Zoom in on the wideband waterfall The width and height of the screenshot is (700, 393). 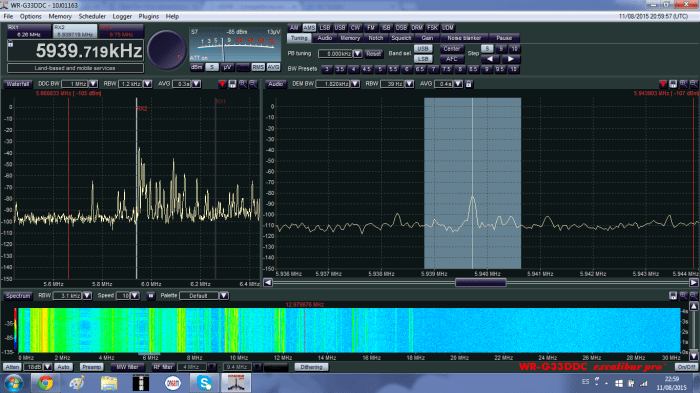click(683, 296)
